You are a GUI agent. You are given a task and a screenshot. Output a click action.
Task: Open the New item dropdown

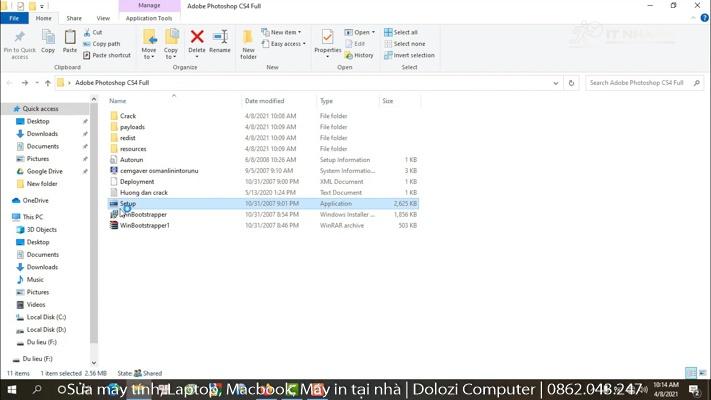tap(283, 32)
